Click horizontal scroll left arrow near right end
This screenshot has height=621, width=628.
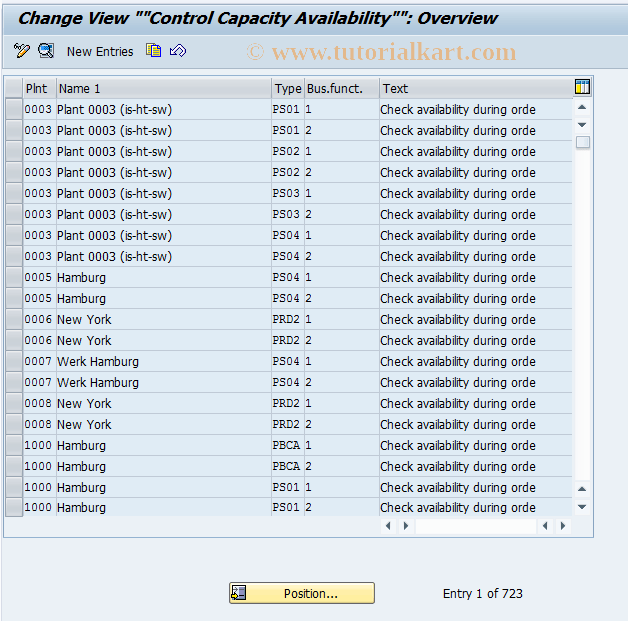click(x=545, y=526)
